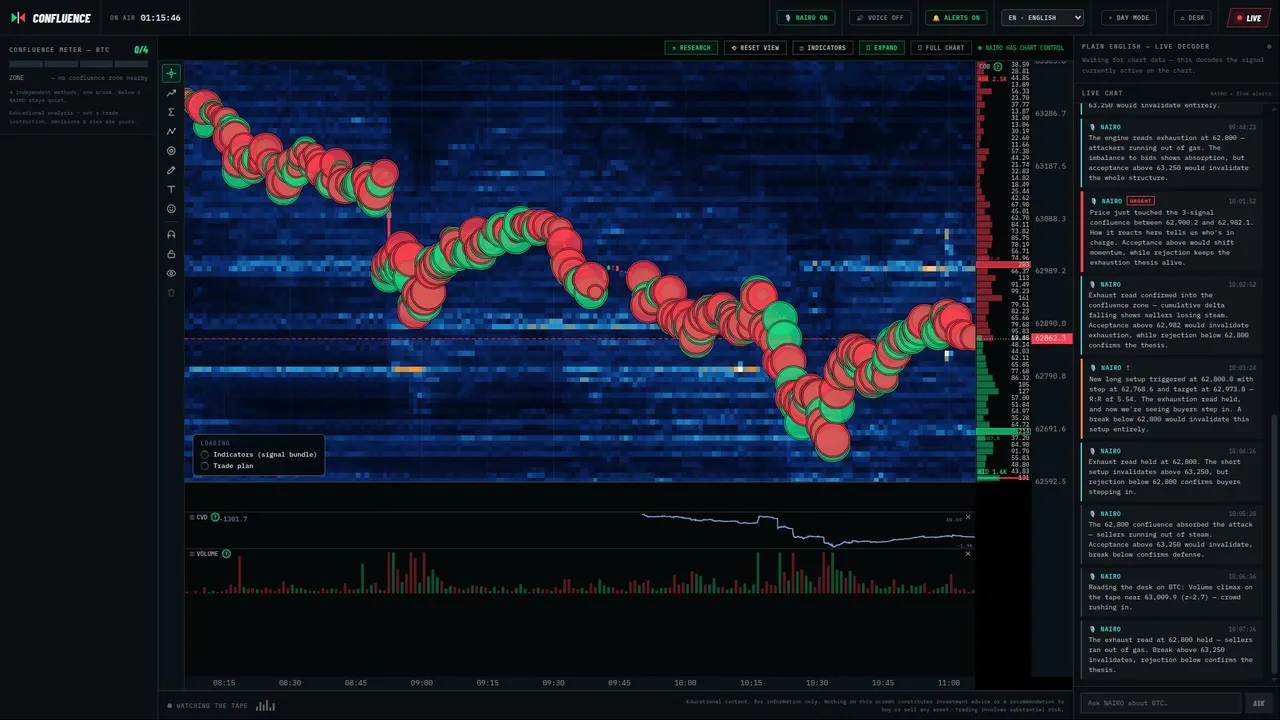Viewport: 1280px width, 720px height.
Task: Lock all chart drawings
Action: (171, 254)
